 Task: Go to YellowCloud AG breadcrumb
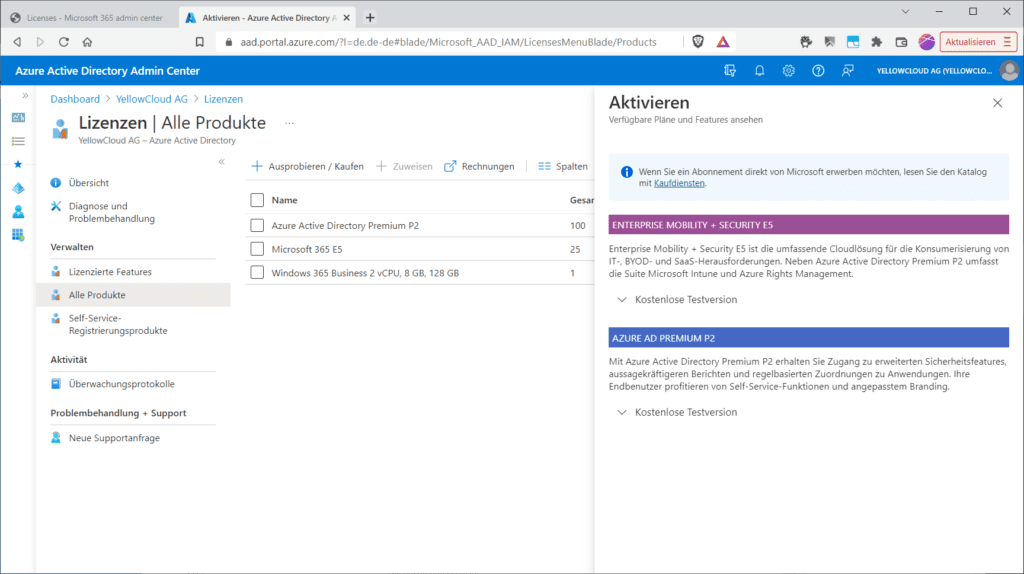(x=152, y=99)
